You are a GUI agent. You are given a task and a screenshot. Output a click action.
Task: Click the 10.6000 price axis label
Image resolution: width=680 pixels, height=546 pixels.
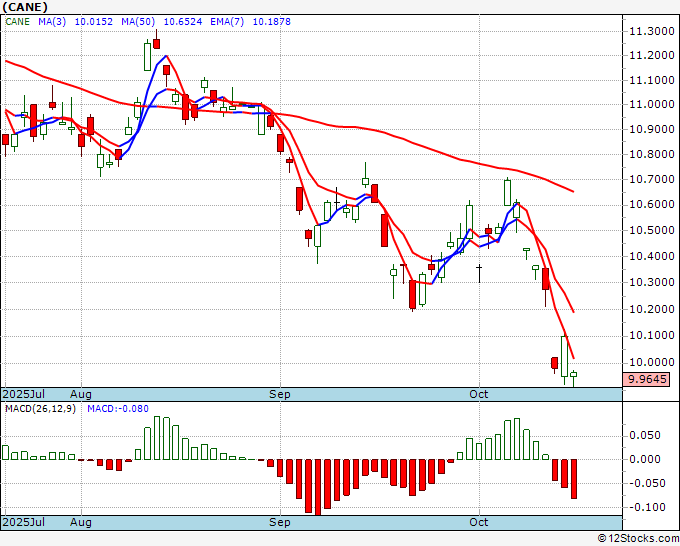point(652,204)
